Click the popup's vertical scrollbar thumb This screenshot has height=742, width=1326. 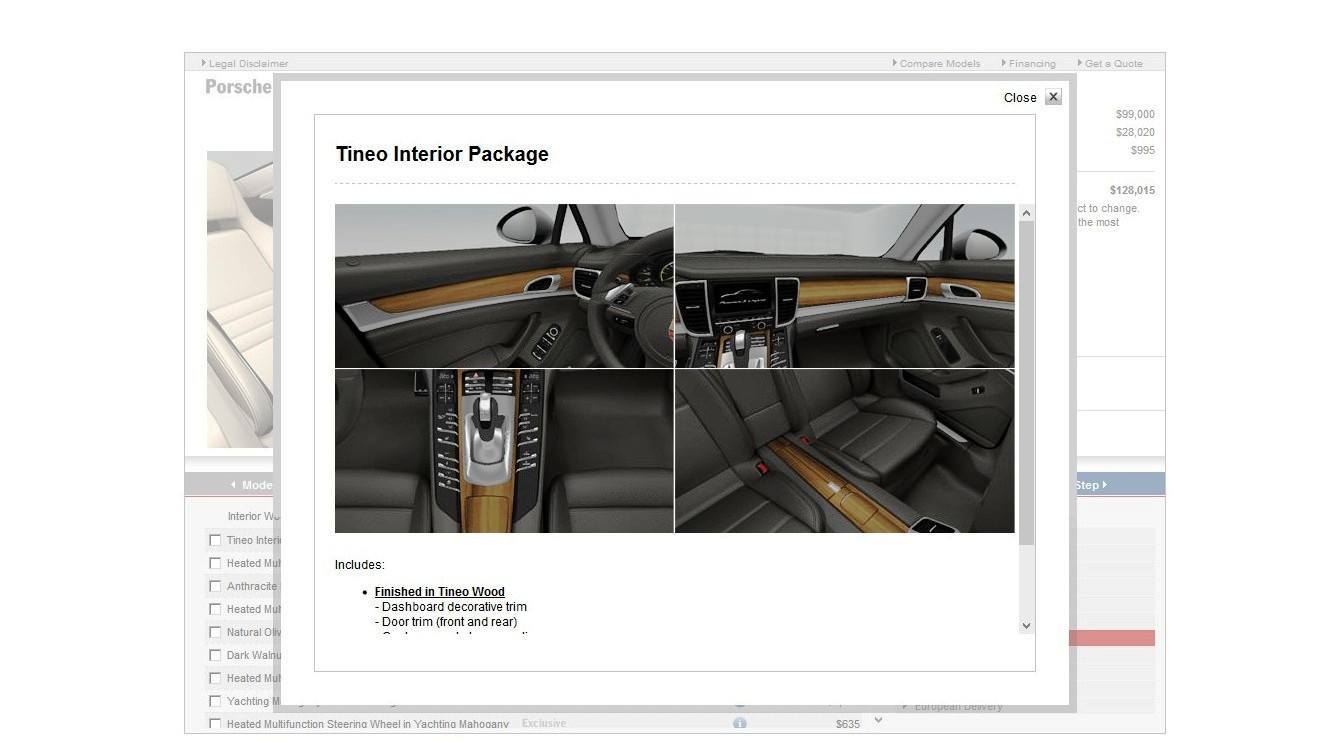click(1026, 383)
